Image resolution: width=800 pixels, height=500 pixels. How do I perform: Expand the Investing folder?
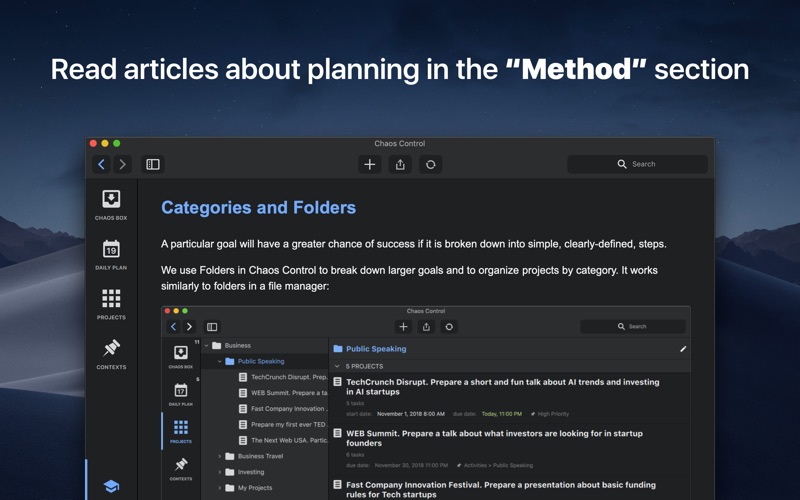[220, 472]
